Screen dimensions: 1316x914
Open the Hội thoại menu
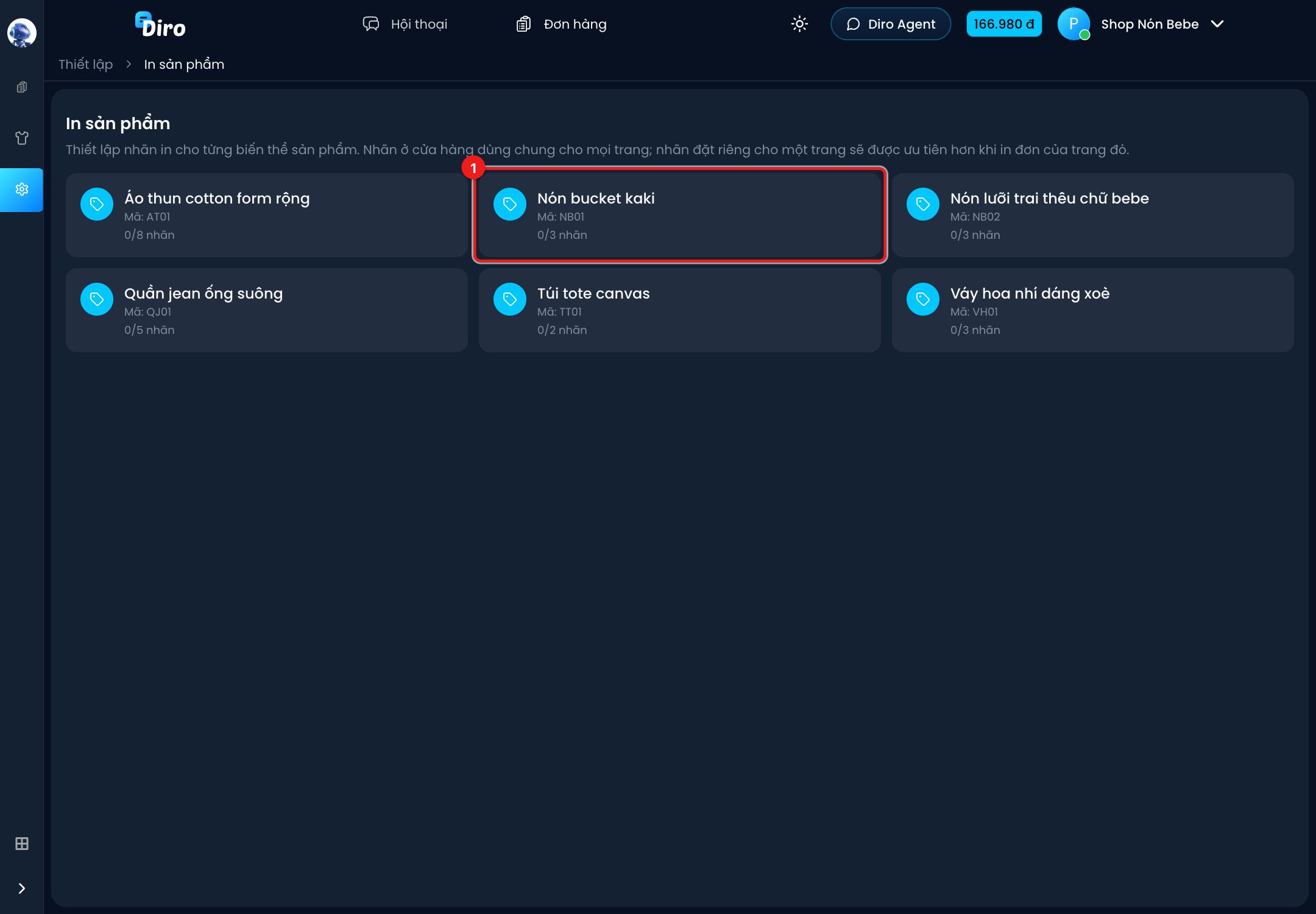pyautogui.click(x=405, y=24)
